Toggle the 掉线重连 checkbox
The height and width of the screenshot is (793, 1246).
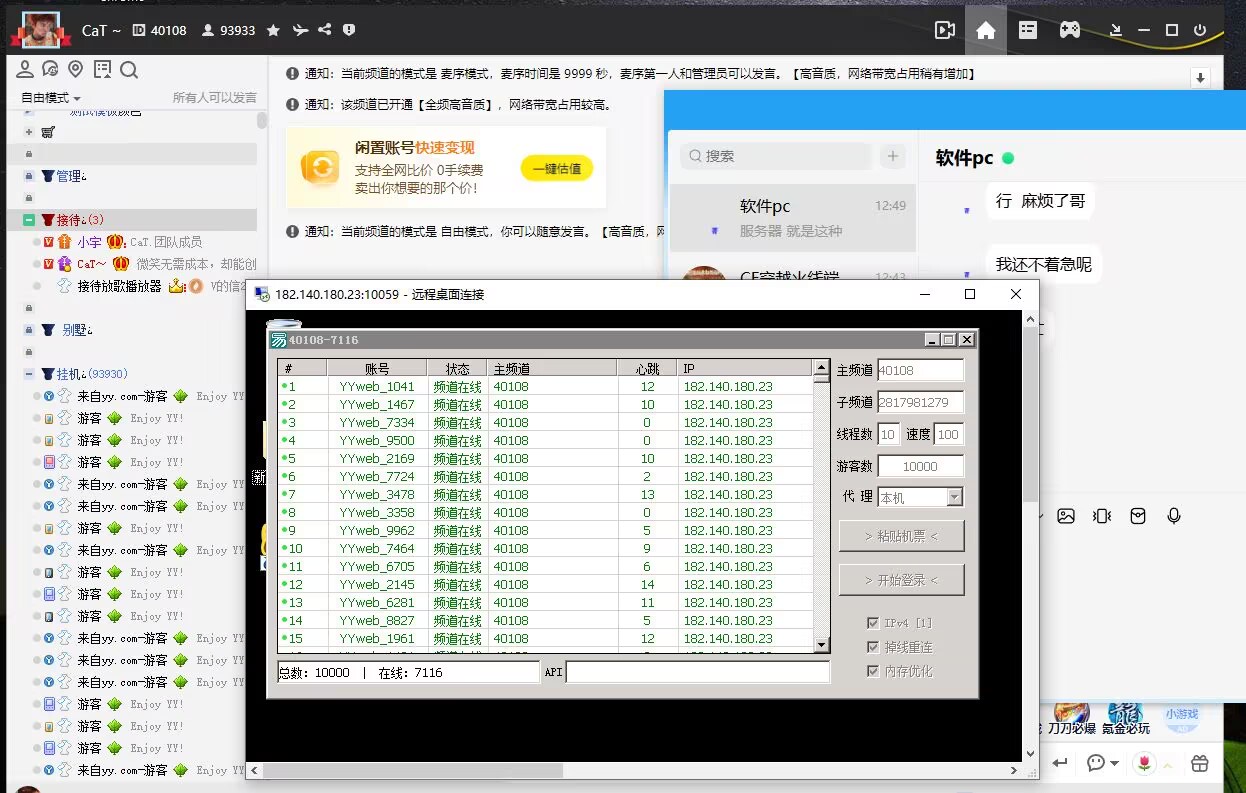(874, 647)
